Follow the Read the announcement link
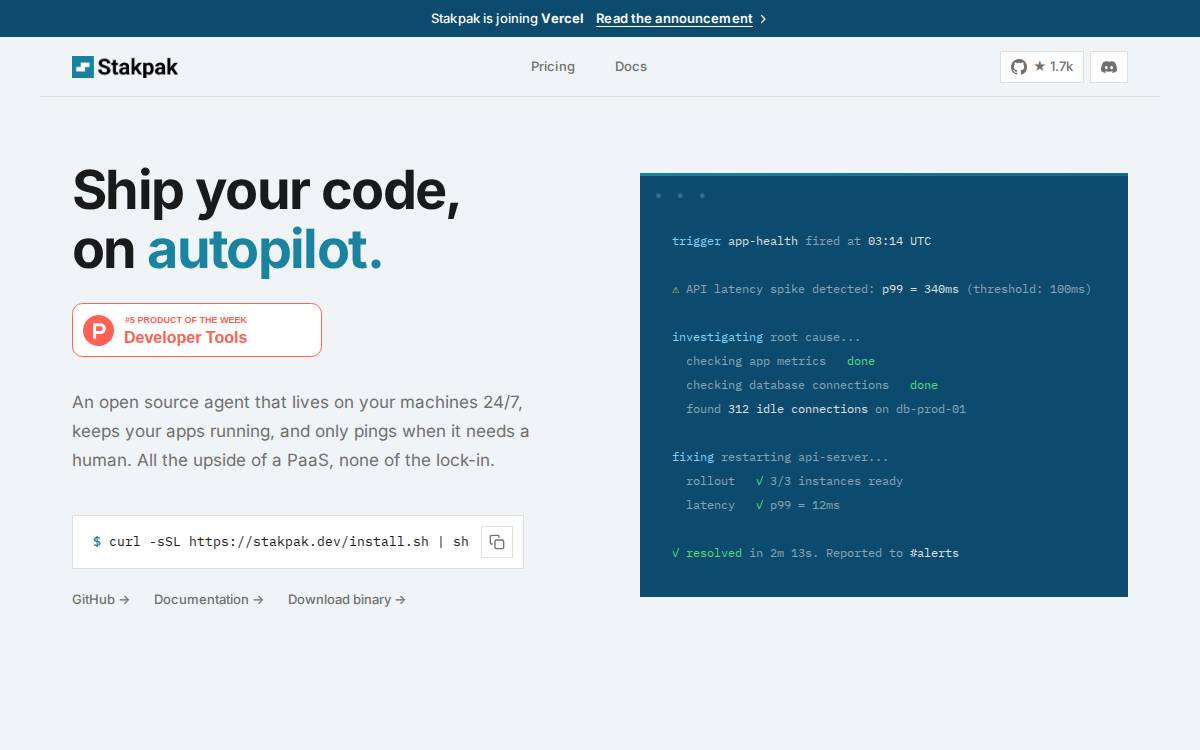 (x=674, y=19)
